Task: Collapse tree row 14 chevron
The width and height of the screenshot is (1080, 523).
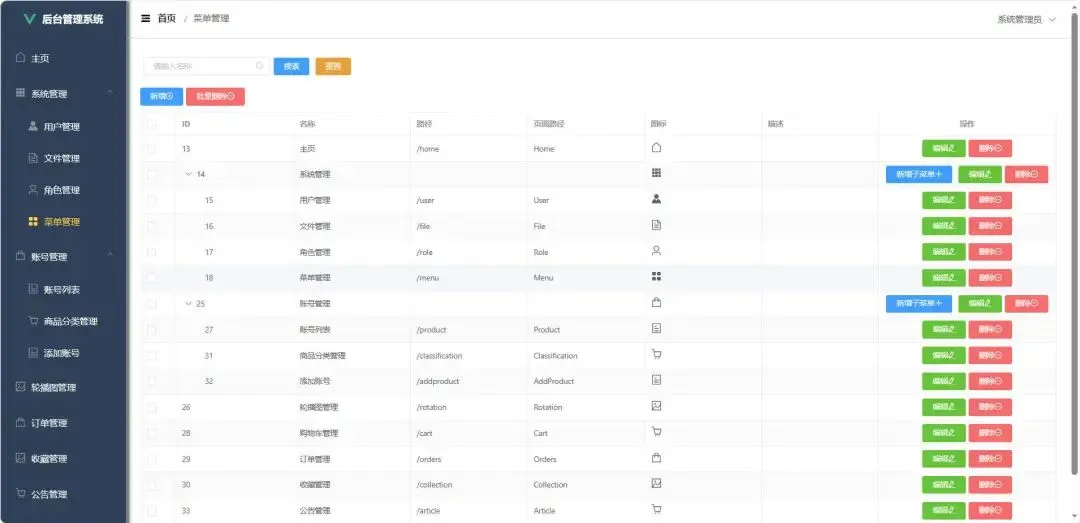Action: pyautogui.click(x=188, y=174)
